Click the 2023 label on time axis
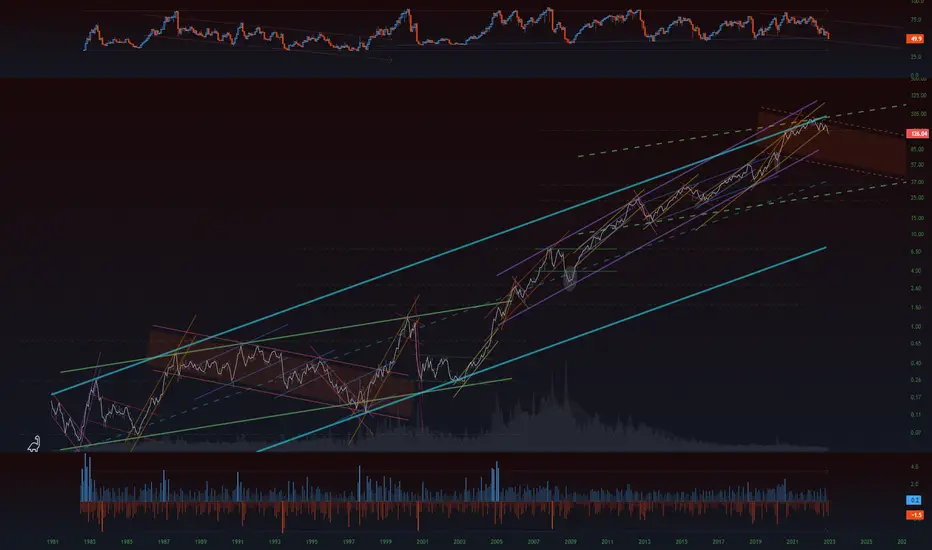 click(x=829, y=542)
